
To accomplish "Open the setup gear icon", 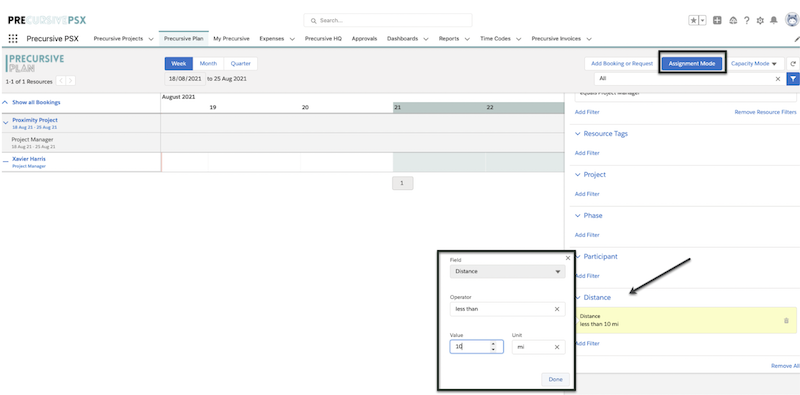I will pyautogui.click(x=760, y=20).
